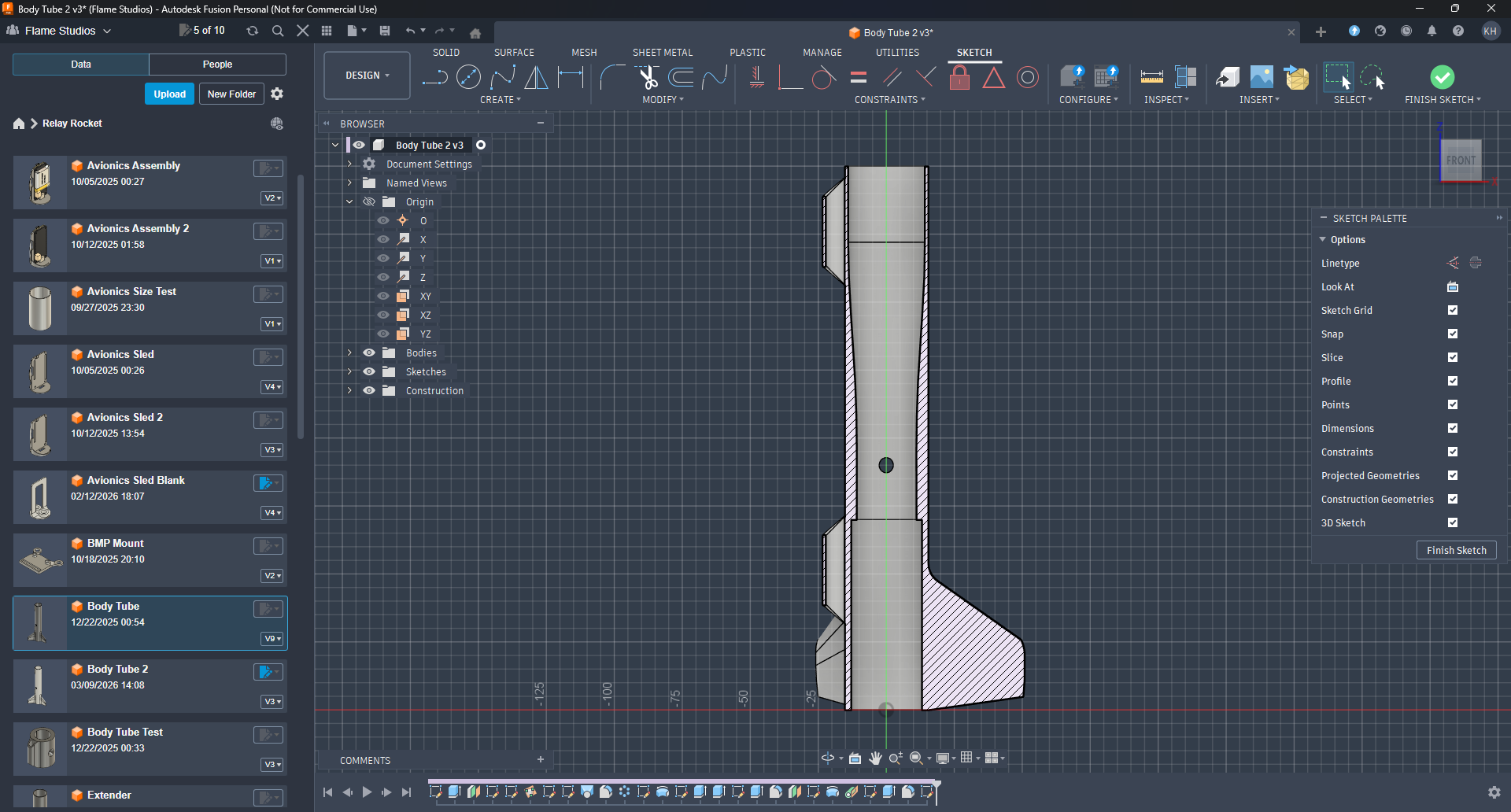Open the Flame Studios team switcher
Image resolution: width=1511 pixels, height=812 pixels.
coord(60,31)
